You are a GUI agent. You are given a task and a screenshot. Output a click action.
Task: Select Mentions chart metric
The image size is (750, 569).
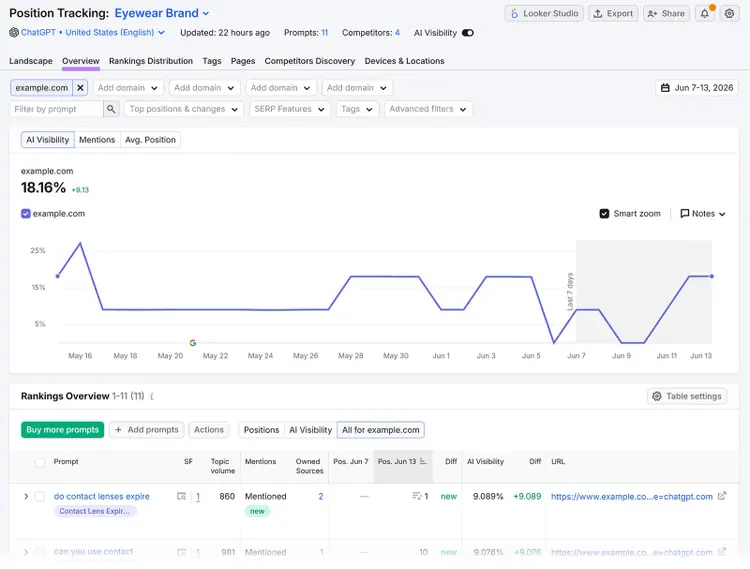tap(97, 140)
